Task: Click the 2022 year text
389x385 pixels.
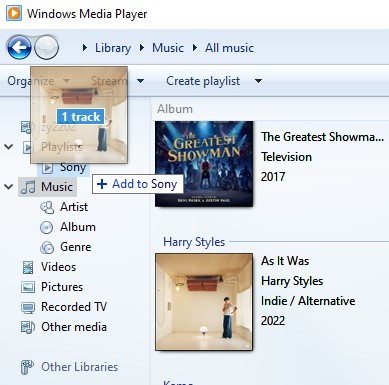Action: (x=273, y=321)
